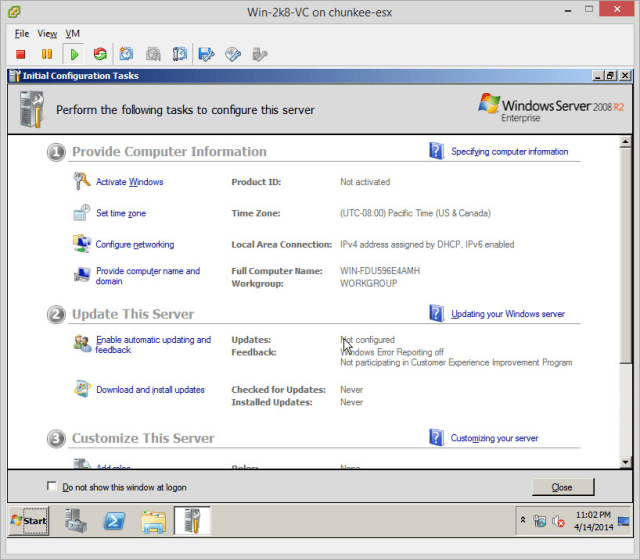
Task: Click the vertical scrollbar thumb
Action: (625, 255)
